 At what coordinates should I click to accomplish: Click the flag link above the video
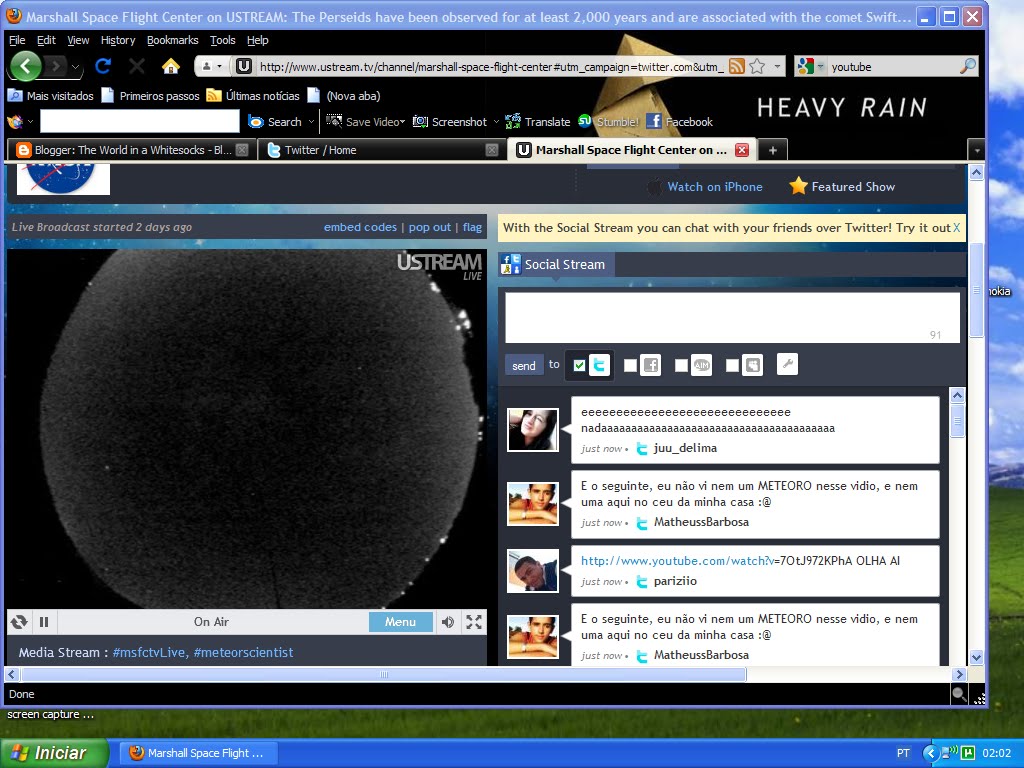pos(472,227)
